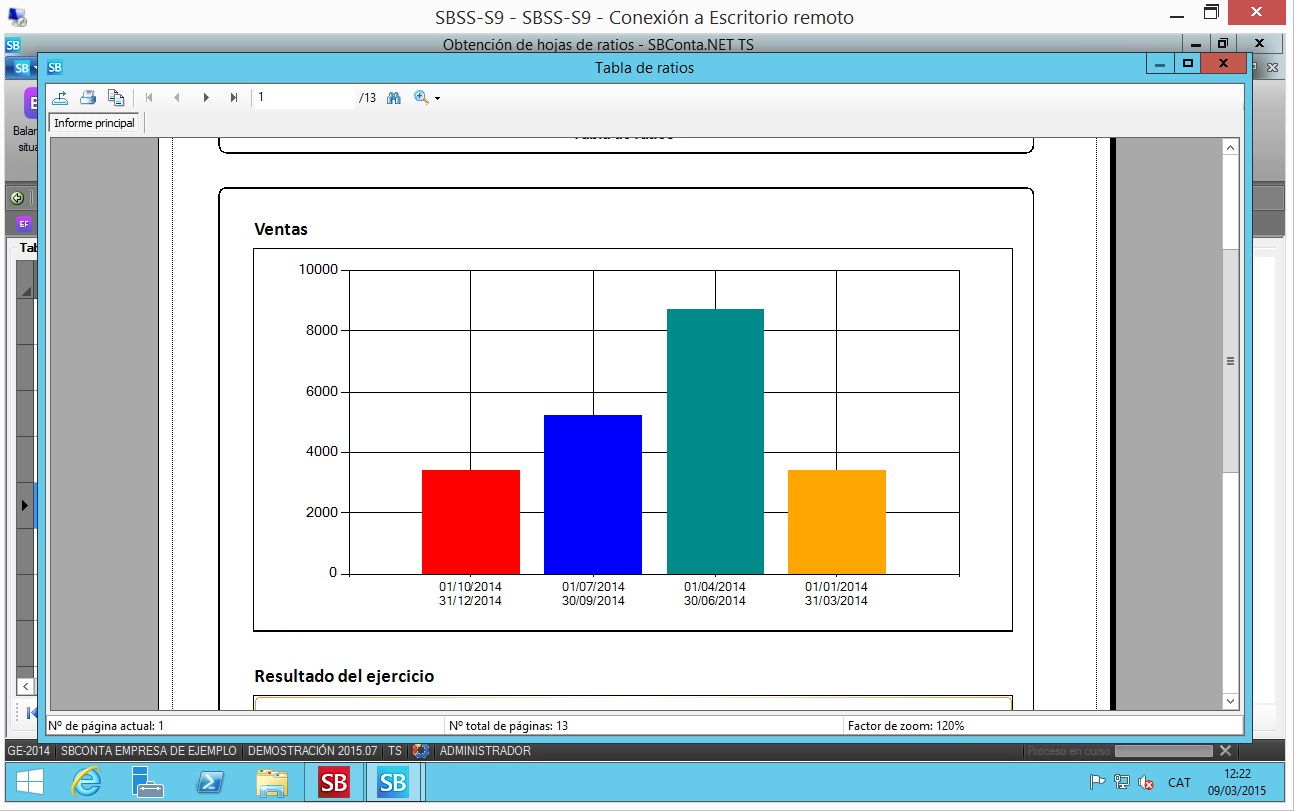Jump to the last report page
This screenshot has width=1294, height=811.
tap(234, 98)
